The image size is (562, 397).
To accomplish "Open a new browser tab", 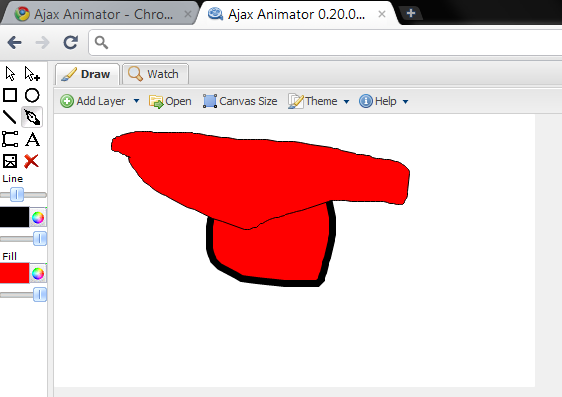I will tap(411, 14).
